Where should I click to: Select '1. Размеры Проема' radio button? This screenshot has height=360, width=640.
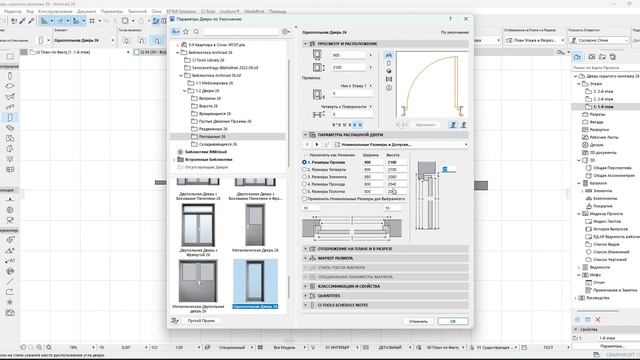304,162
